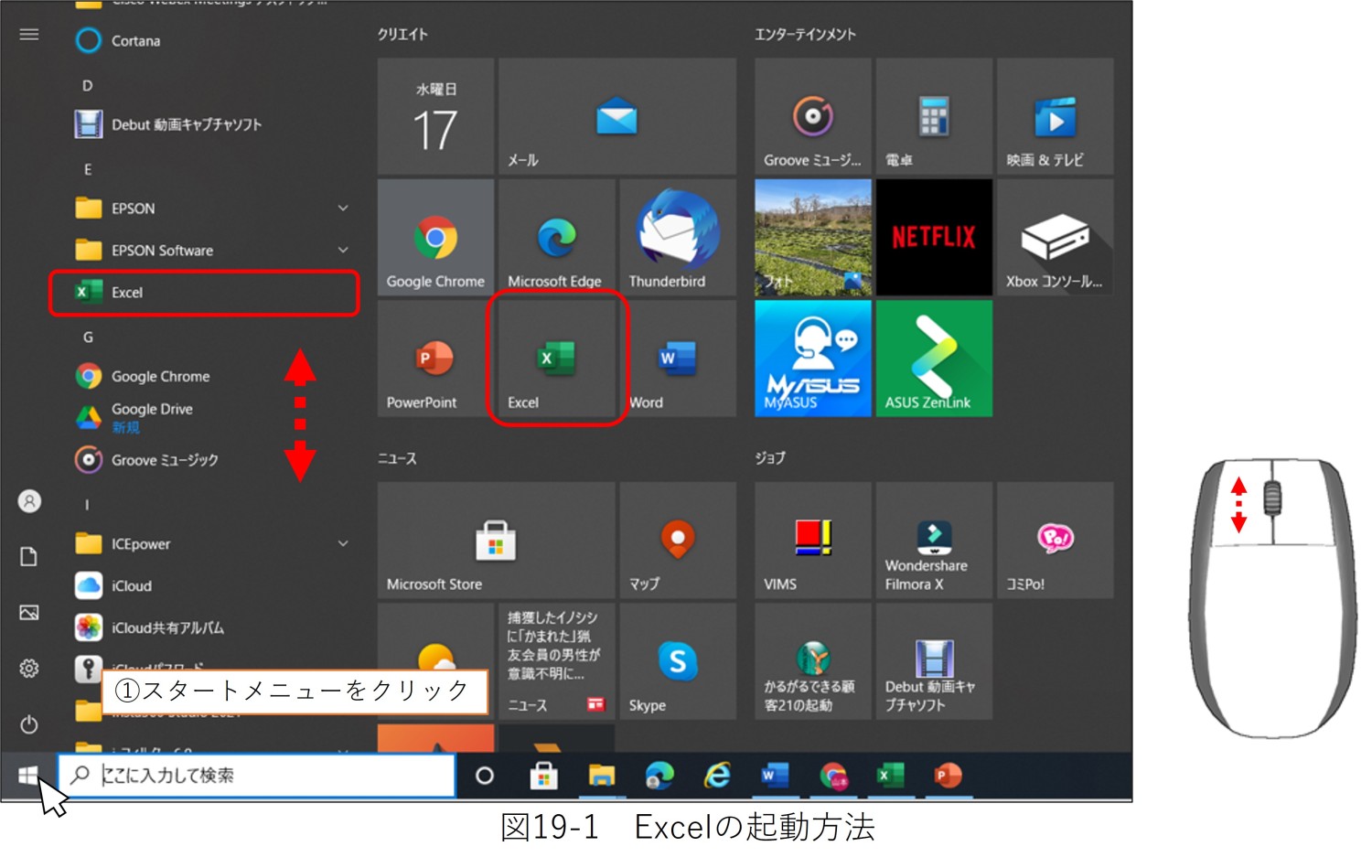
Task: Open Microsoft Store from the taskbar
Action: tap(544, 777)
